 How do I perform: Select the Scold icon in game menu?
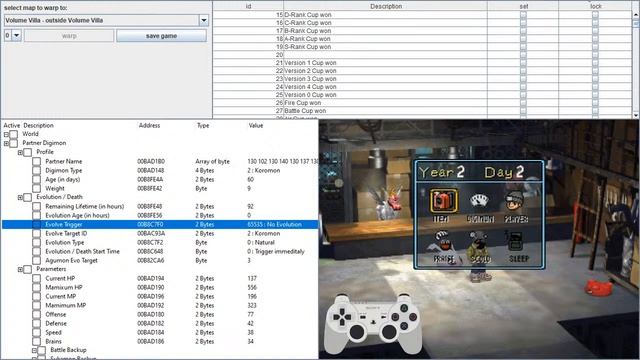click(479, 243)
